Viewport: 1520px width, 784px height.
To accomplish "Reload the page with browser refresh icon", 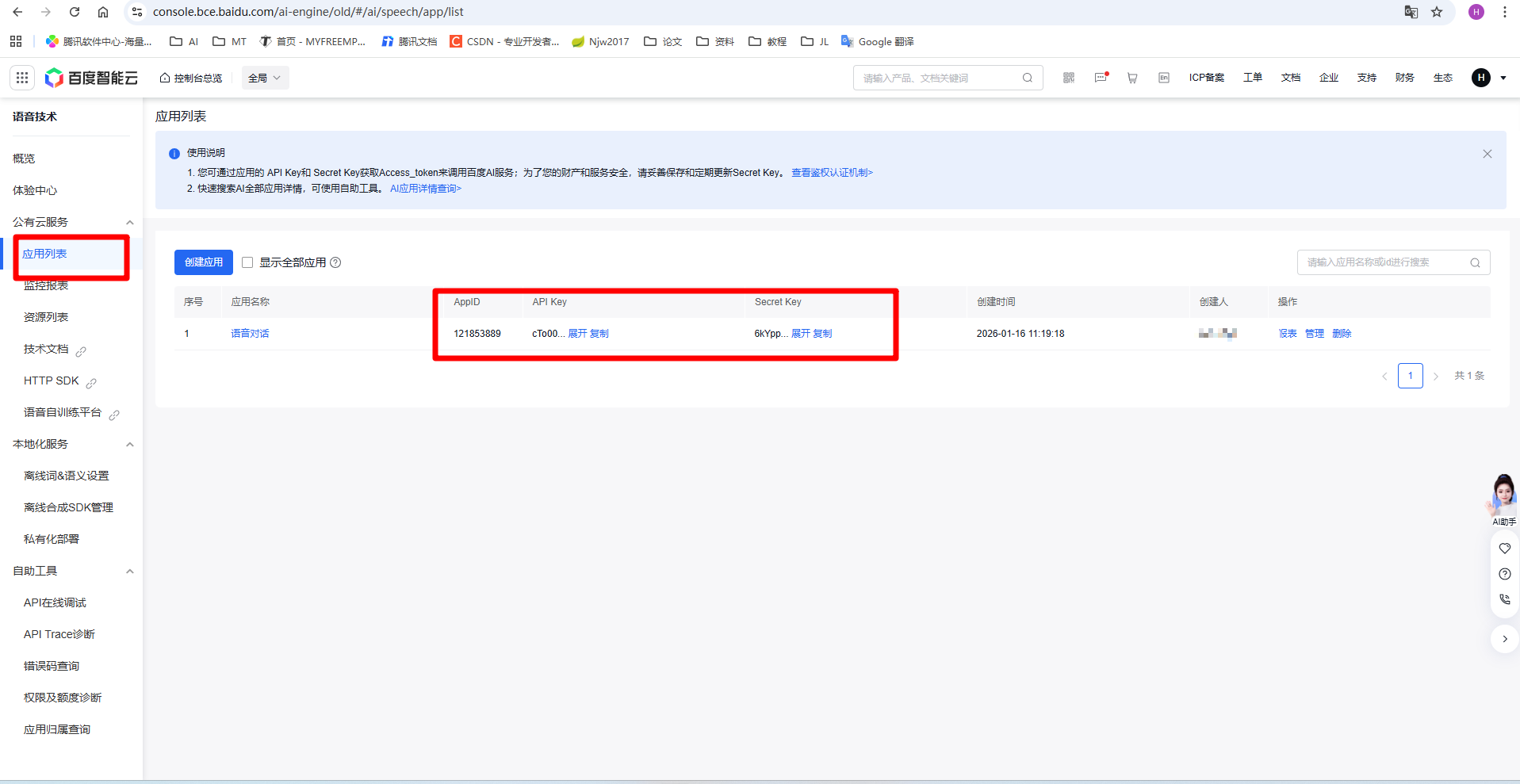I will tap(75, 12).
